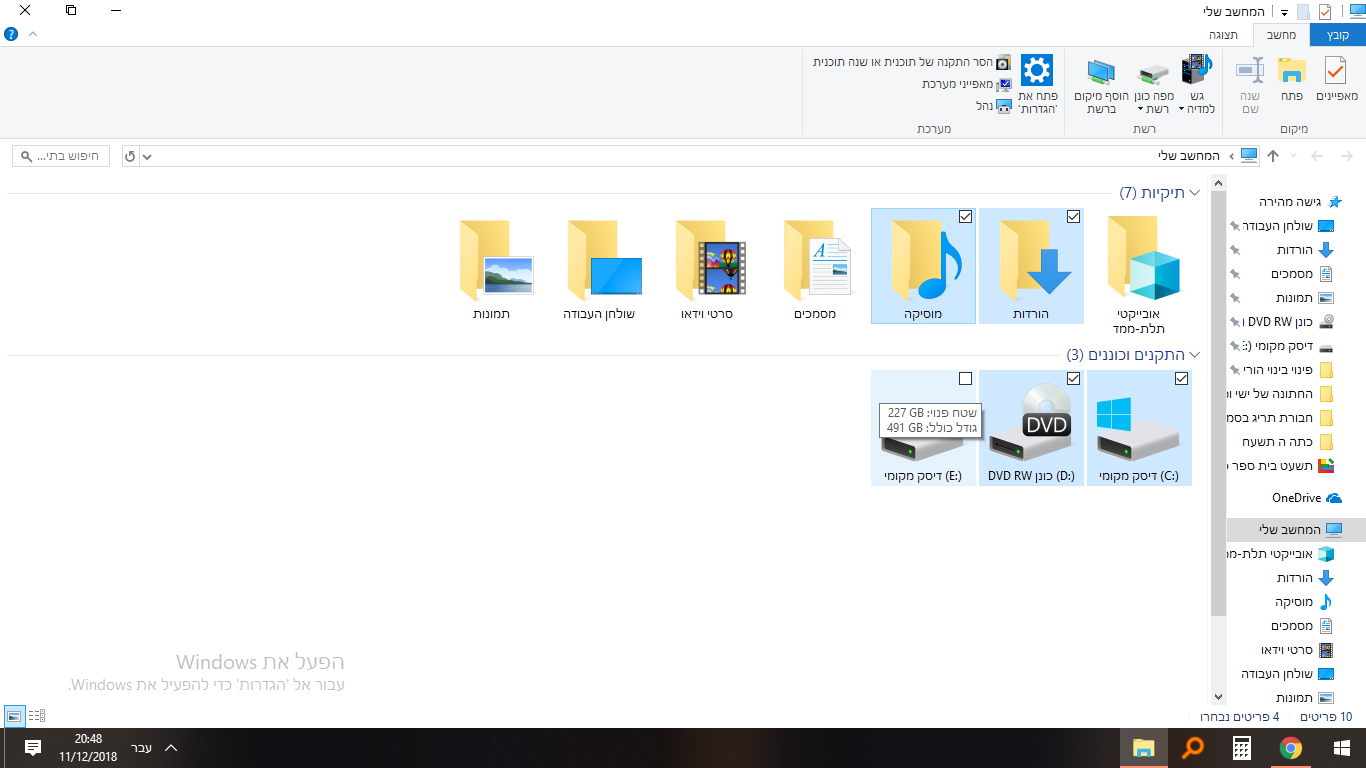Collapse the ribbon with the chevron near Help
The height and width of the screenshot is (768, 1366).
[x=33, y=34]
